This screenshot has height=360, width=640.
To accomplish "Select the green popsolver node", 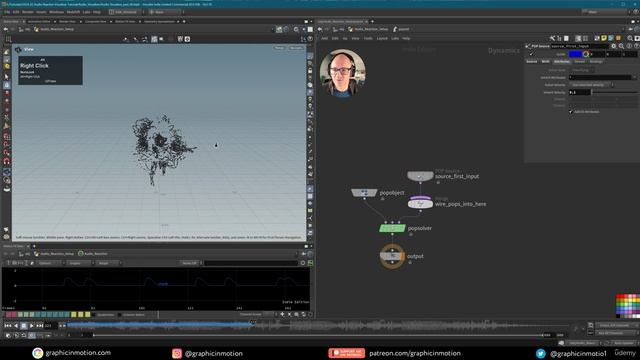I will (x=392, y=228).
